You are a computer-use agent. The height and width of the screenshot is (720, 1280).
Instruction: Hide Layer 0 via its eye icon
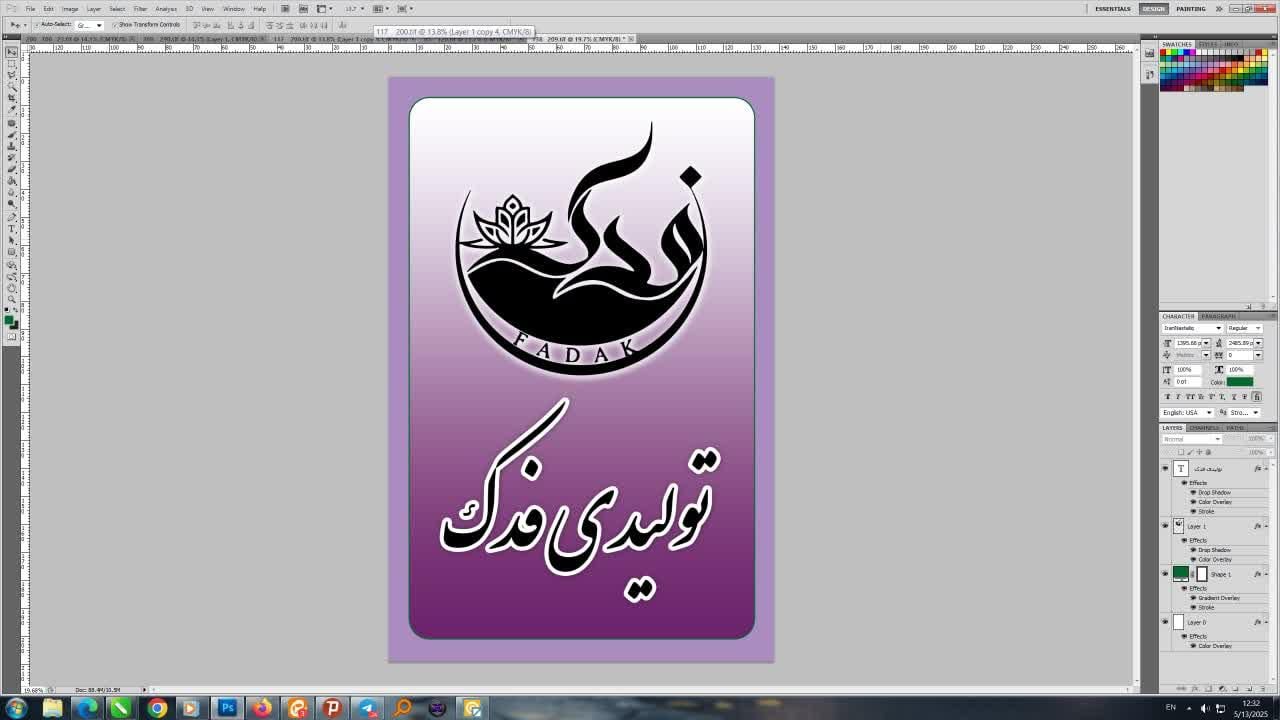1165,622
